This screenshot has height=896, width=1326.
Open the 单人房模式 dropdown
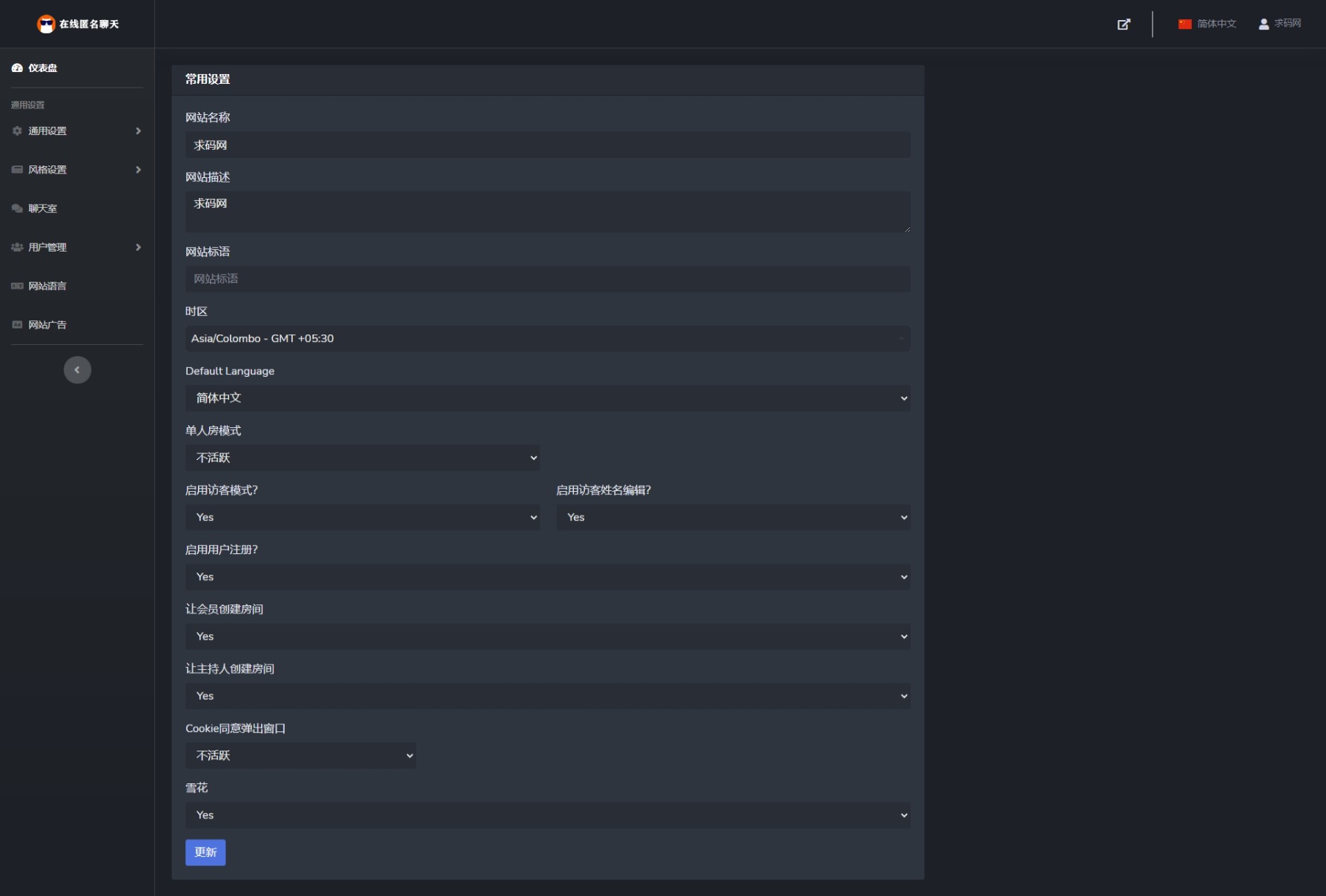click(362, 458)
